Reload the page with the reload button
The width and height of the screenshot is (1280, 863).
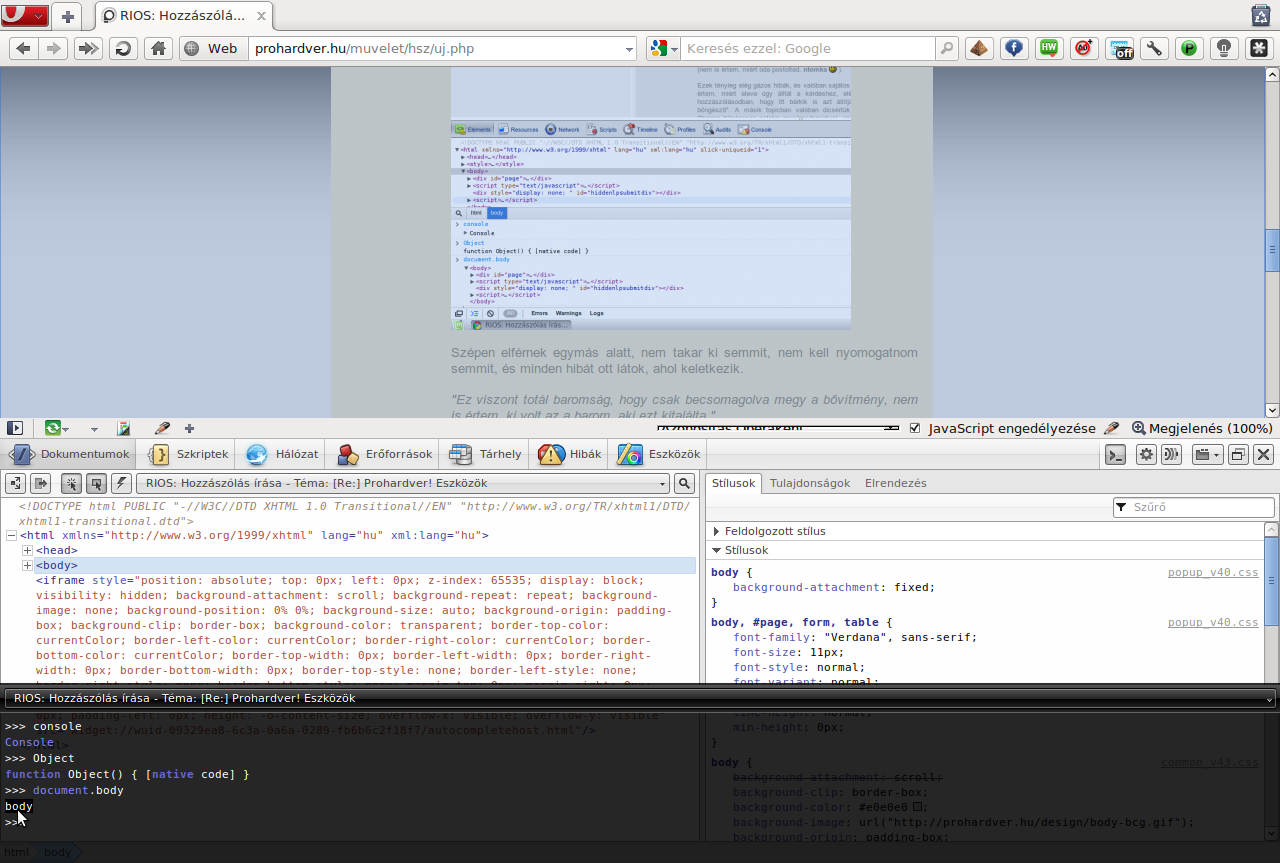[x=123, y=48]
